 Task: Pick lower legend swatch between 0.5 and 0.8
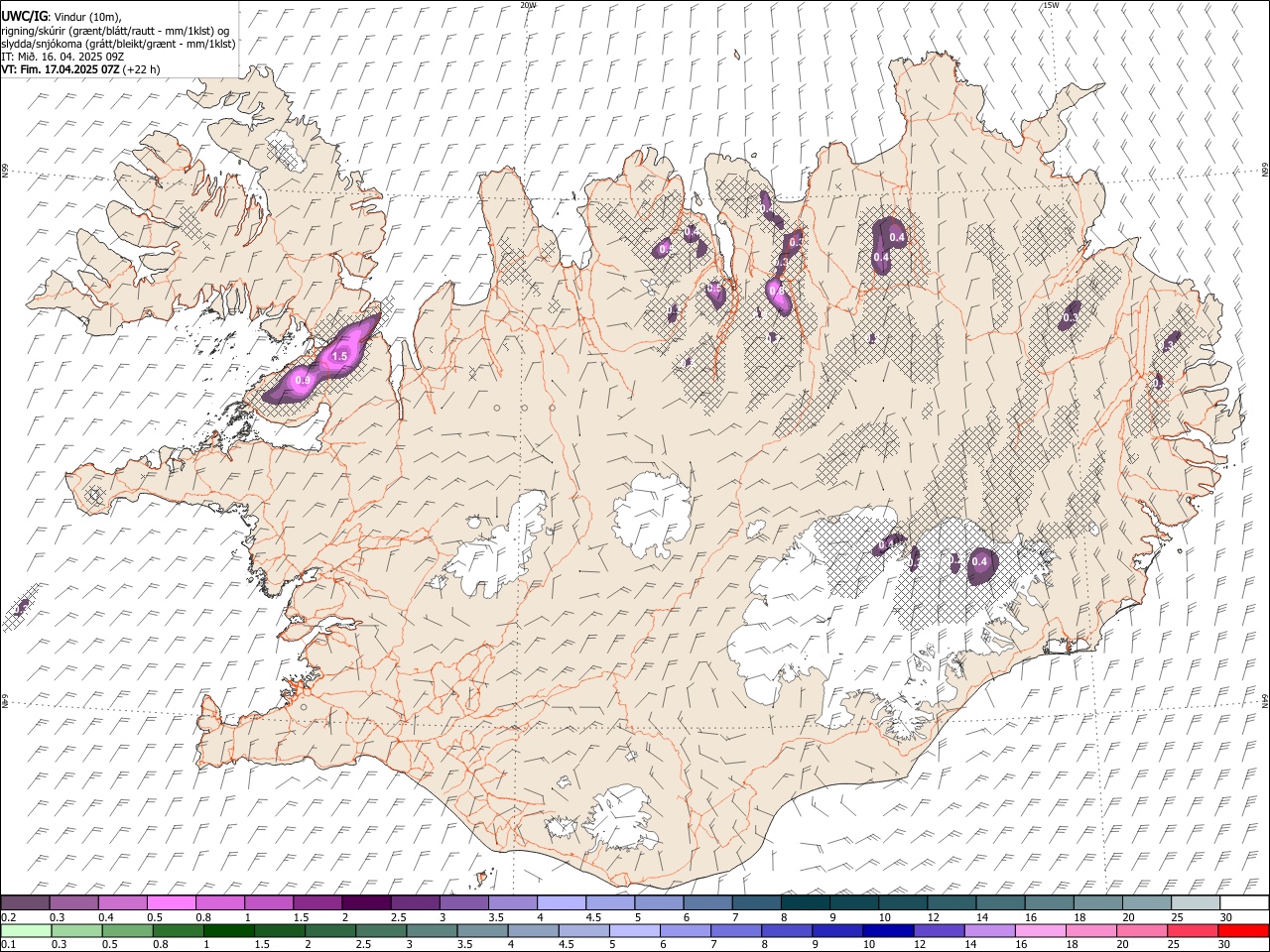(x=127, y=930)
